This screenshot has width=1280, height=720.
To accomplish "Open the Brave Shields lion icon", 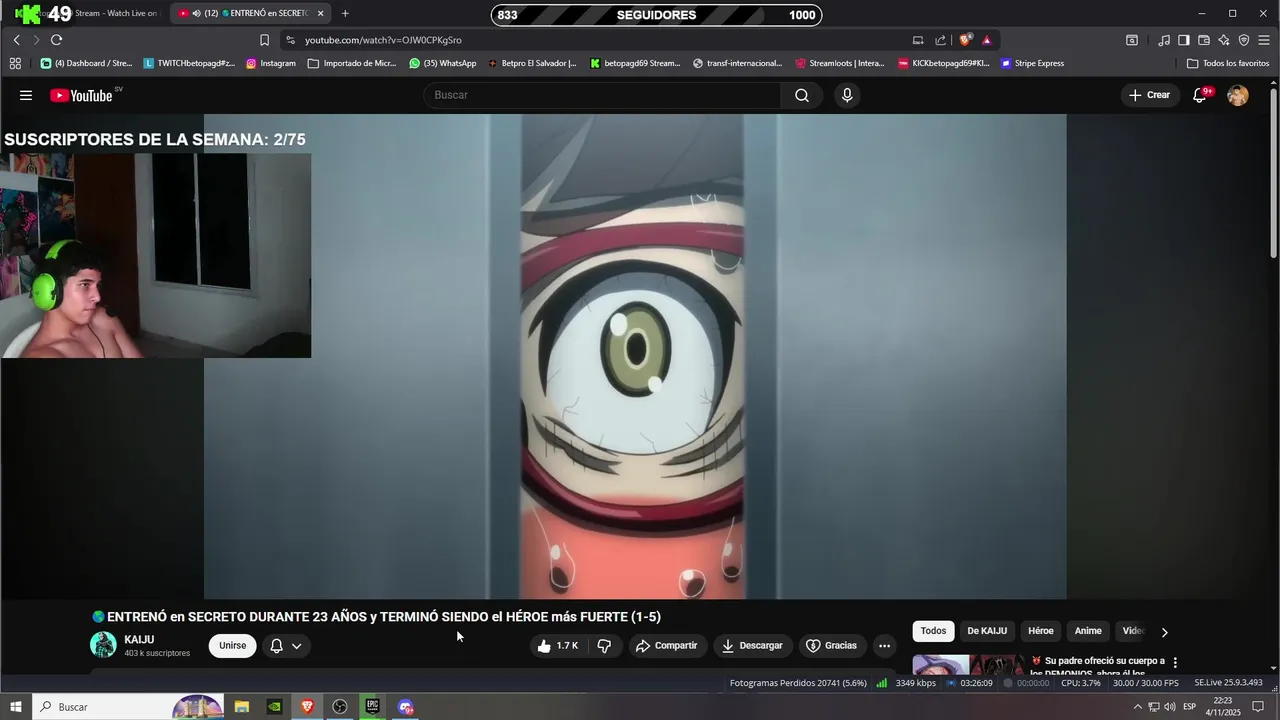I will [x=965, y=40].
